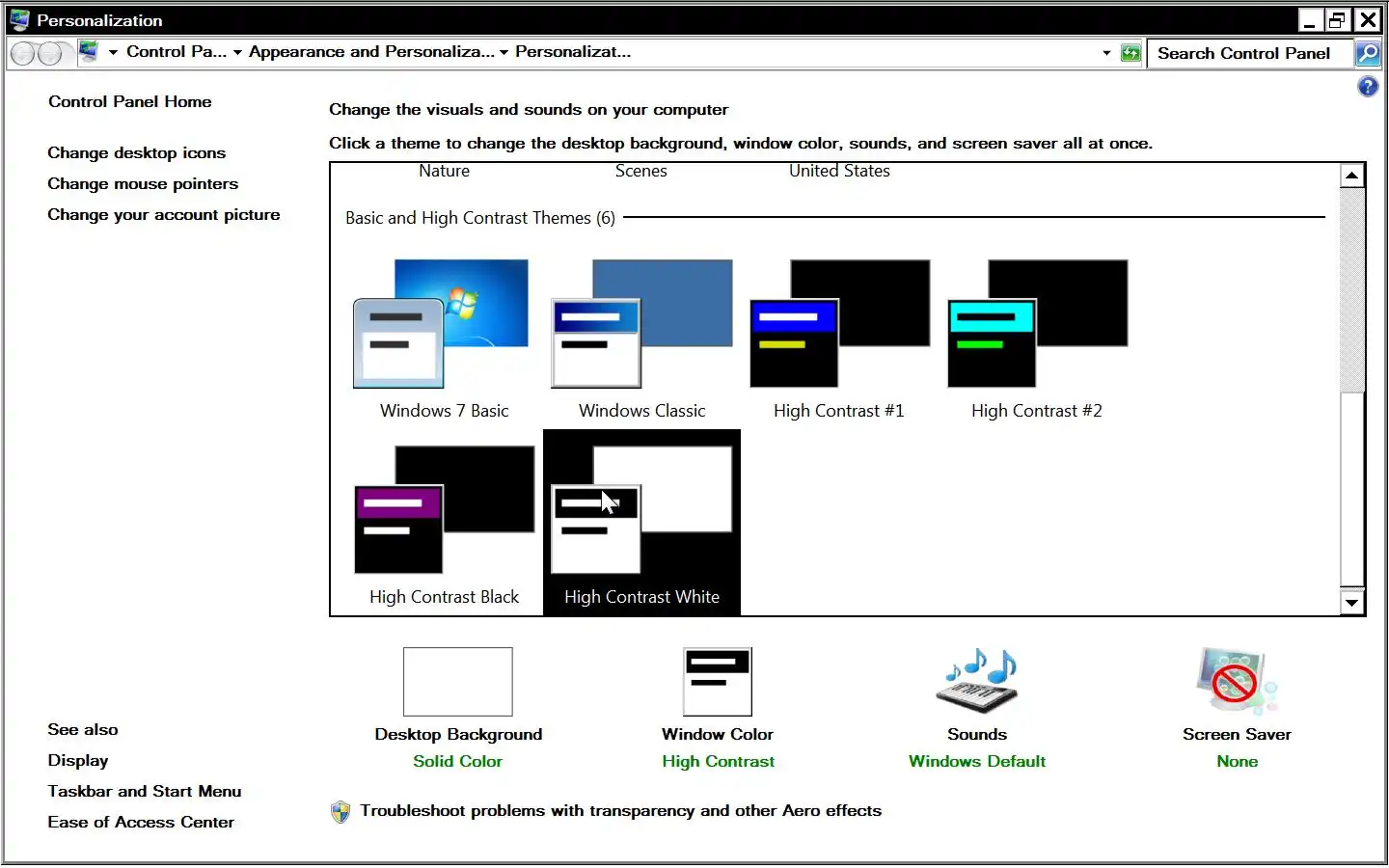This screenshot has width=1389, height=868.
Task: Click the High Contrast link under Window Color
Action: (x=719, y=761)
